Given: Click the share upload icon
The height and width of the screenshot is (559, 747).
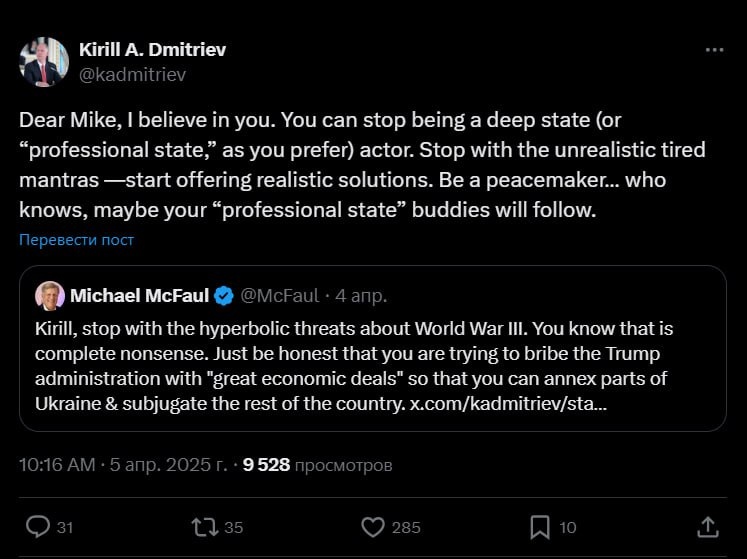Looking at the screenshot, I should click(x=707, y=526).
